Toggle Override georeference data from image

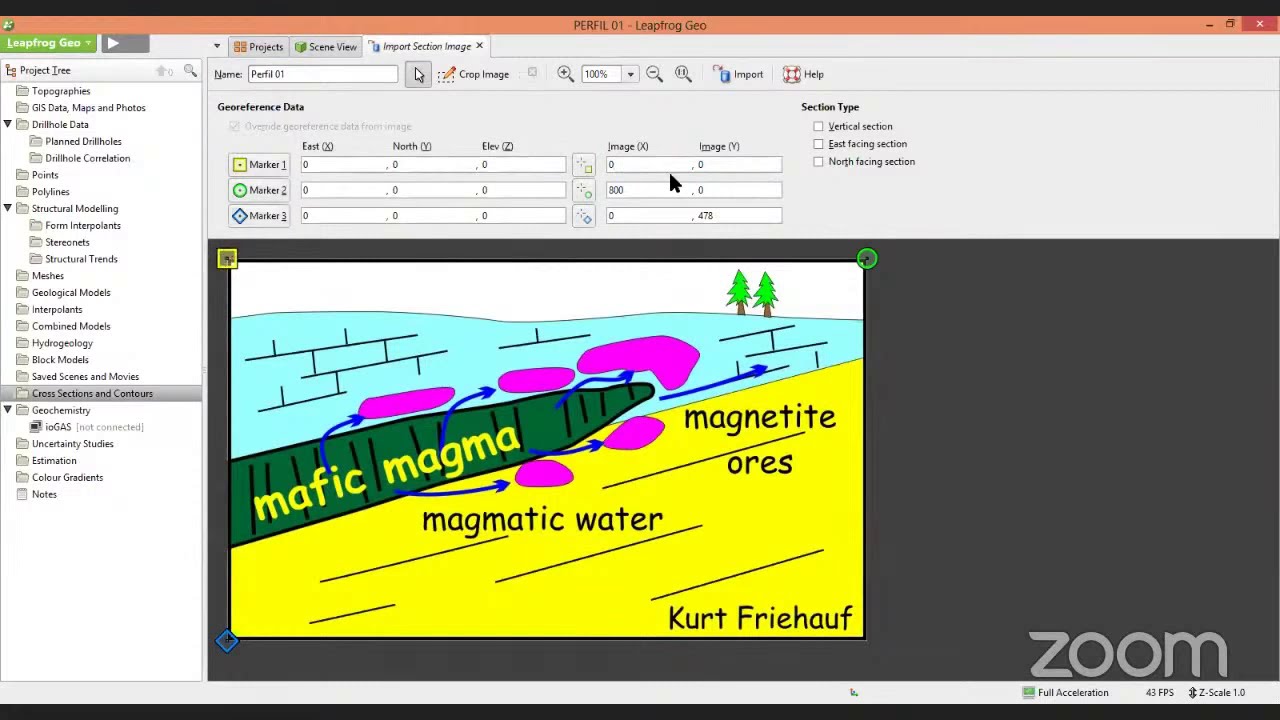[x=234, y=127]
